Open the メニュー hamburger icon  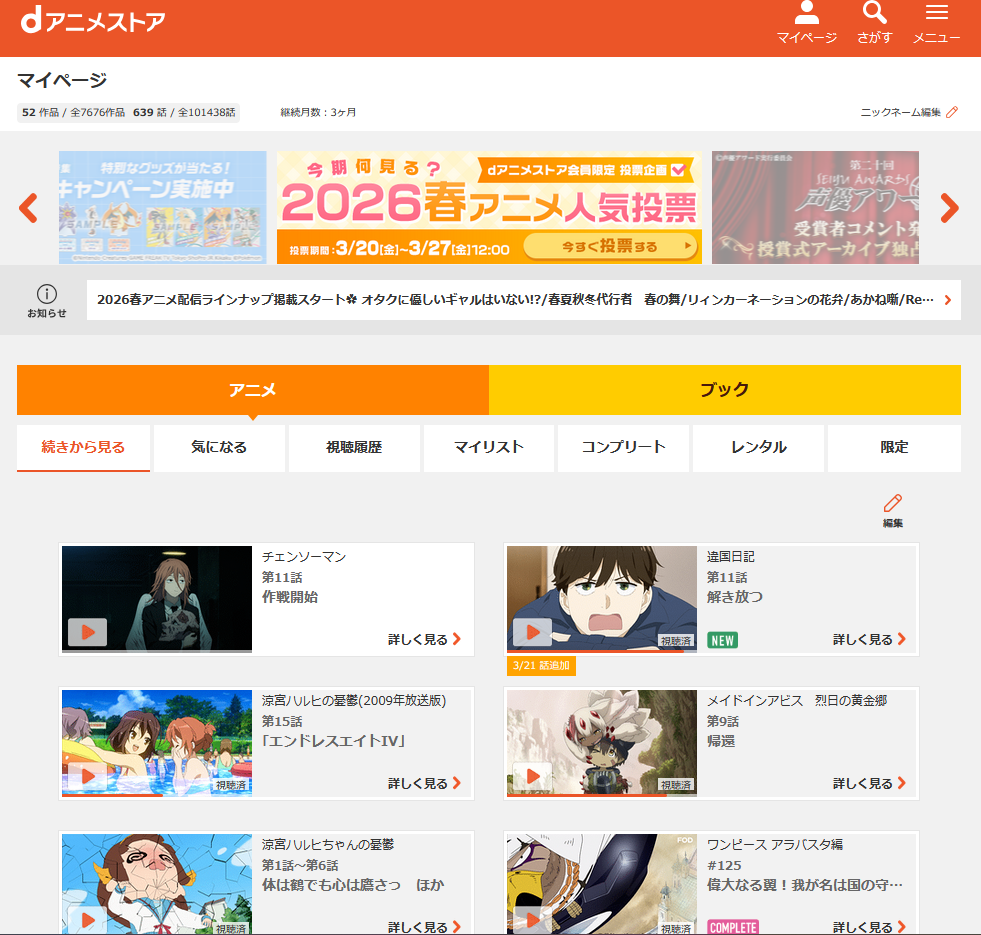click(936, 23)
